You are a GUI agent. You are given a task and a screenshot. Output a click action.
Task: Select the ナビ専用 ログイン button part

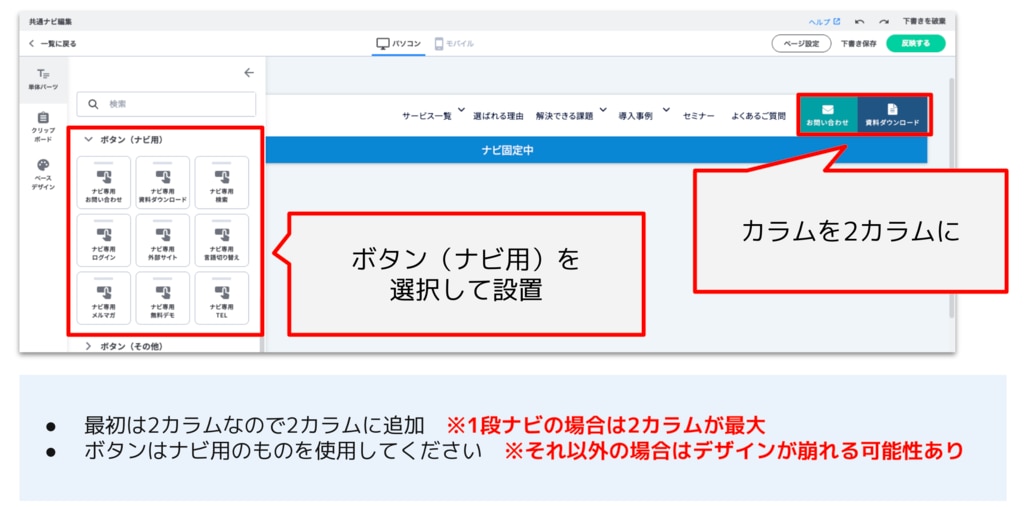point(103,240)
